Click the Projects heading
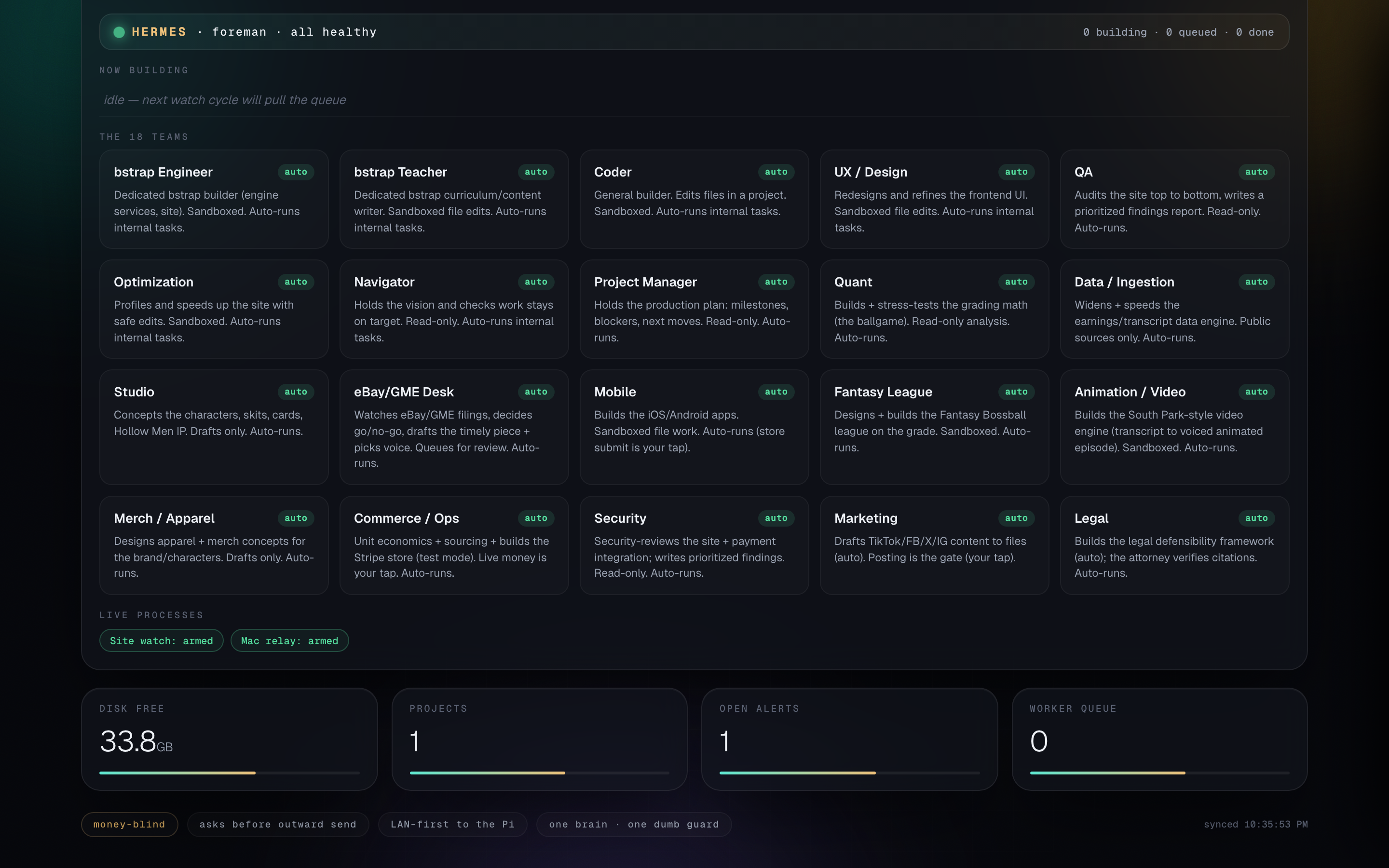This screenshot has height=868, width=1389. pos(438,708)
